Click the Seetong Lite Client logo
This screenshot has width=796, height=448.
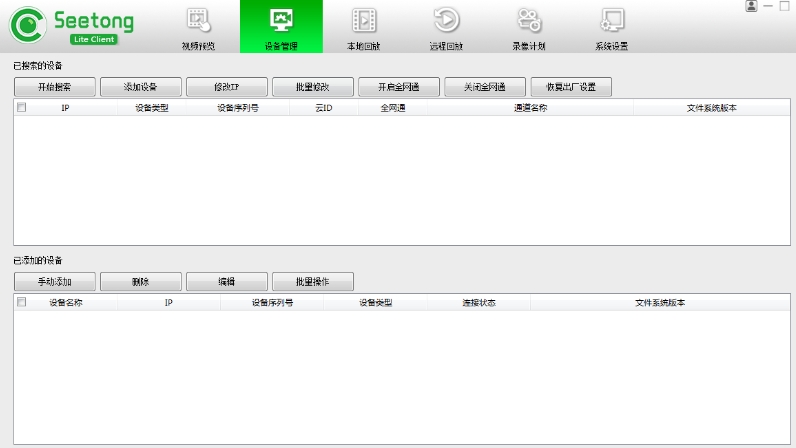pyautogui.click(x=72, y=25)
